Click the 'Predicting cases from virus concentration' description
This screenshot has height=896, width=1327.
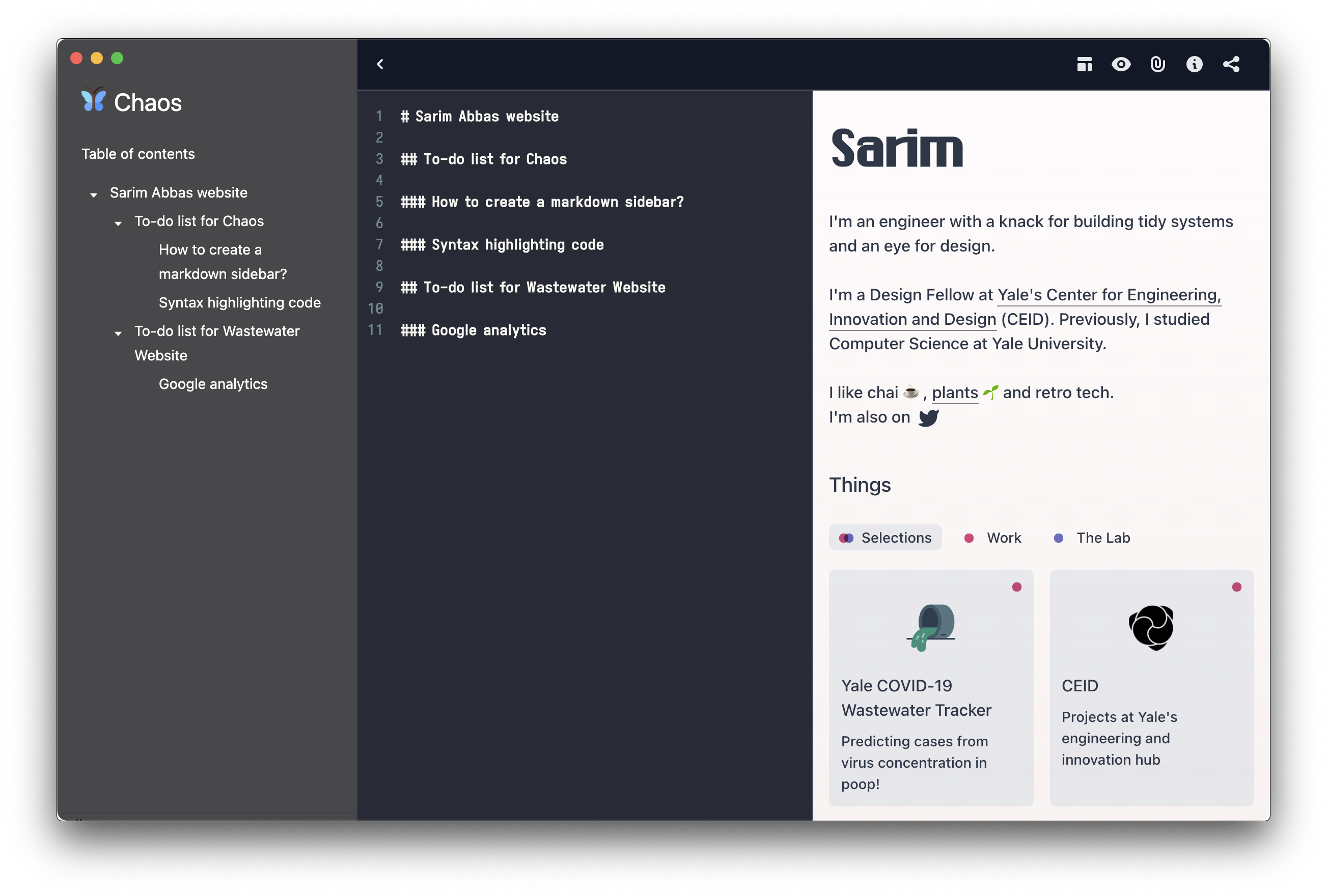tap(914, 763)
